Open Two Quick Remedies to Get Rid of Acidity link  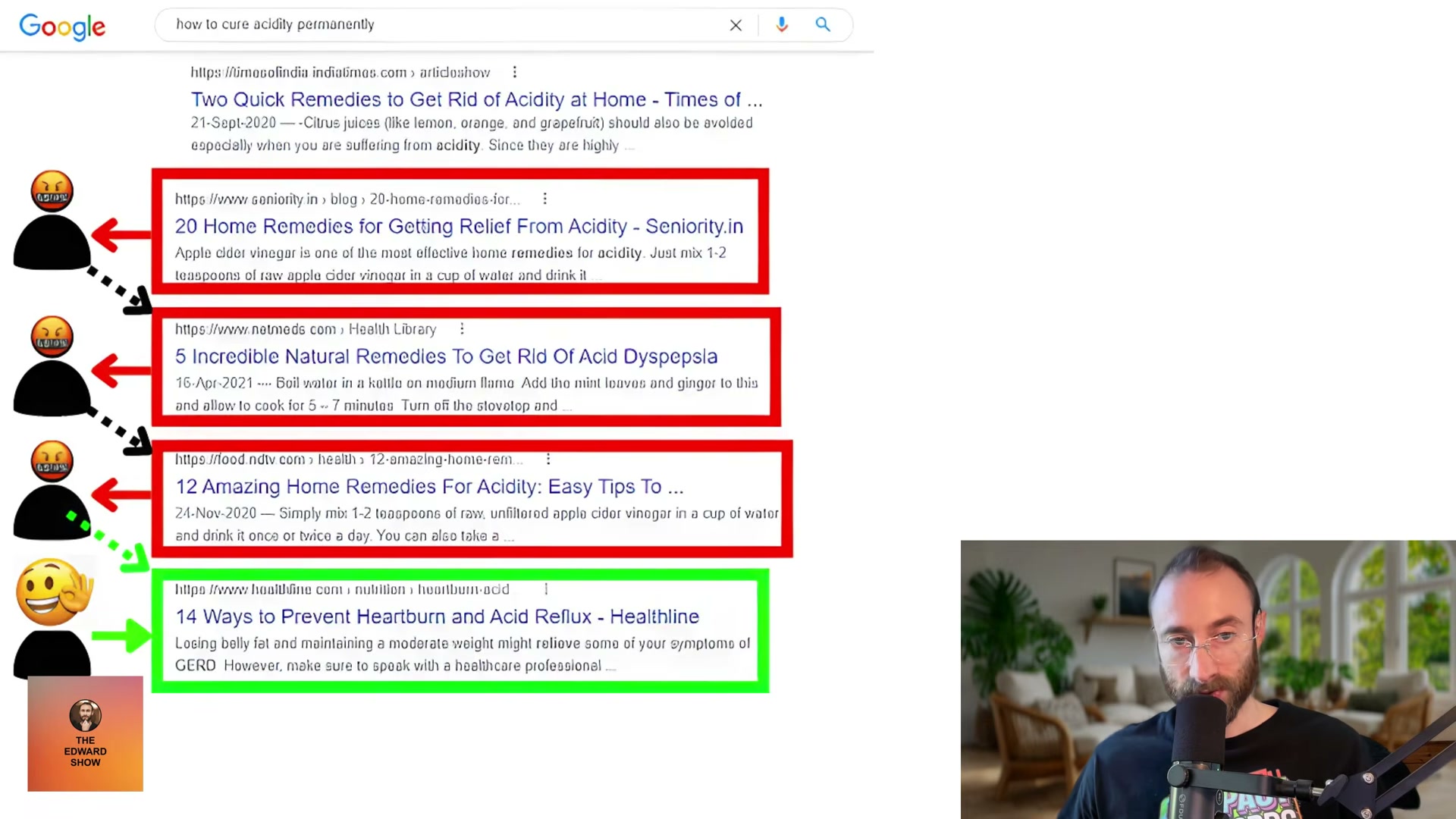(476, 99)
